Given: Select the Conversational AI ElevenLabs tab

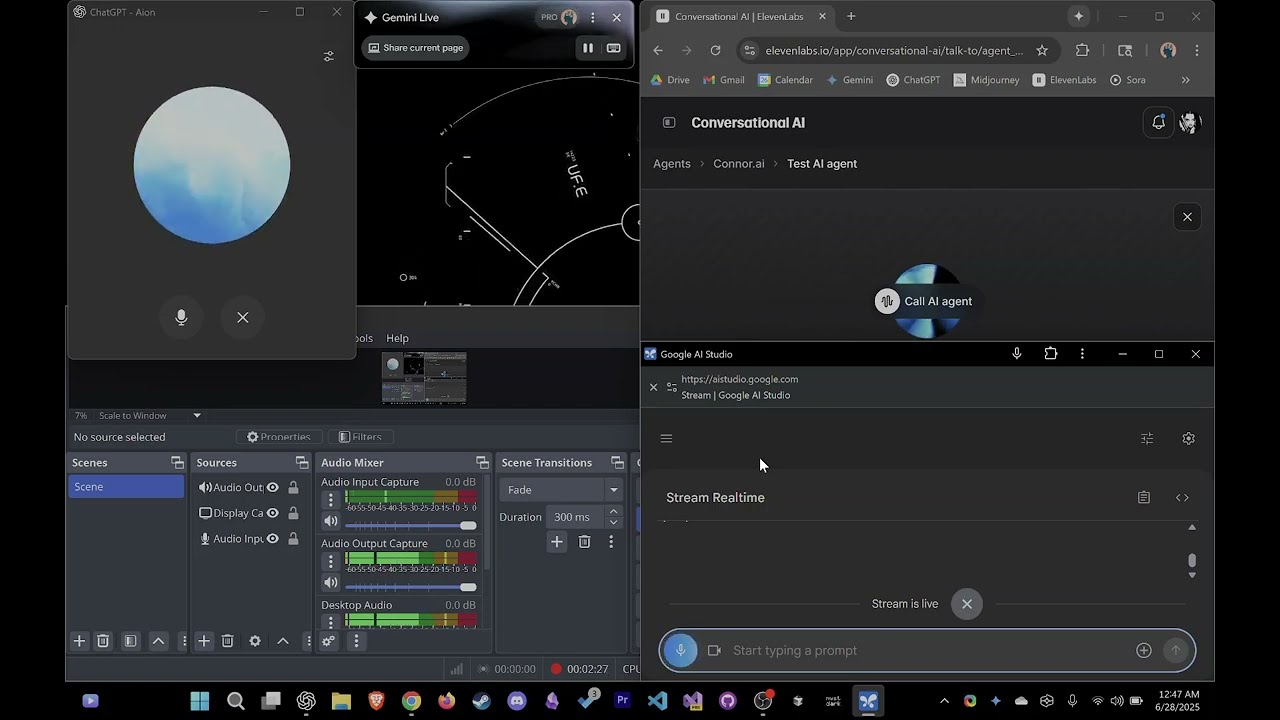Looking at the screenshot, I should 742,16.
